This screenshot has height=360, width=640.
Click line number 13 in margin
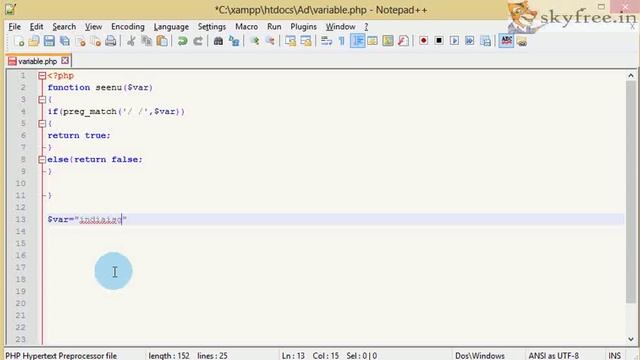[x=21, y=220]
